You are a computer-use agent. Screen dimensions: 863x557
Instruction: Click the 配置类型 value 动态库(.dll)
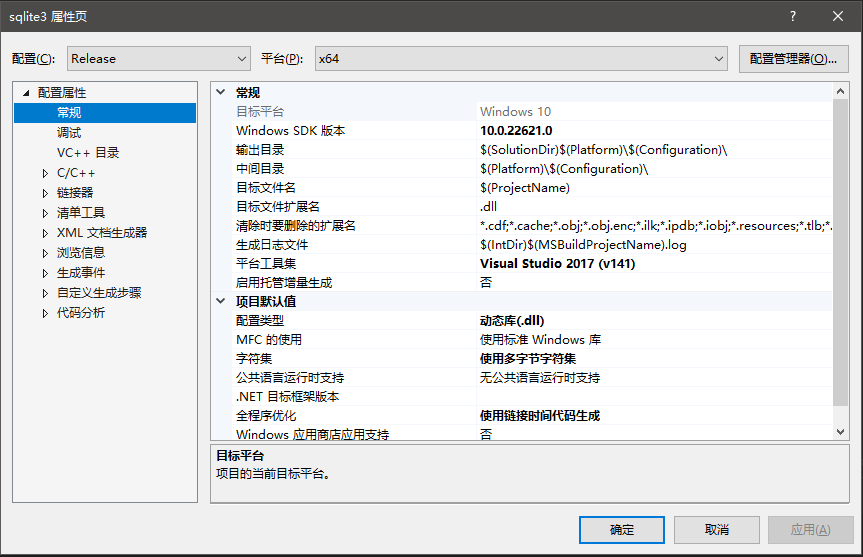512,321
